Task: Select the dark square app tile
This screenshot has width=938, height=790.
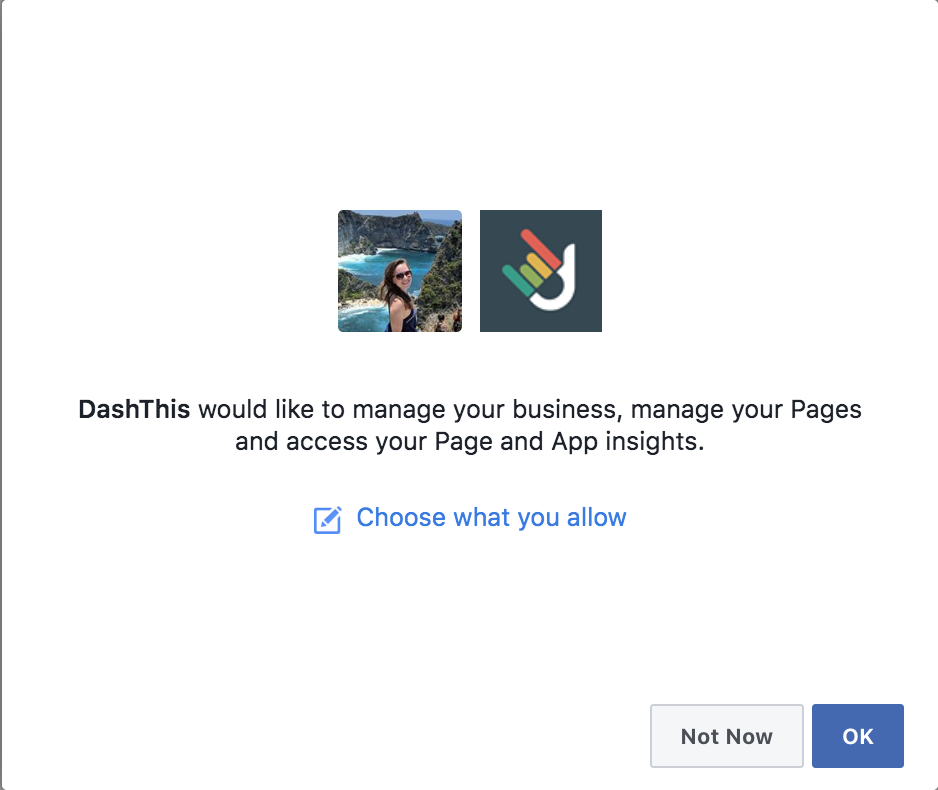Action: [541, 271]
